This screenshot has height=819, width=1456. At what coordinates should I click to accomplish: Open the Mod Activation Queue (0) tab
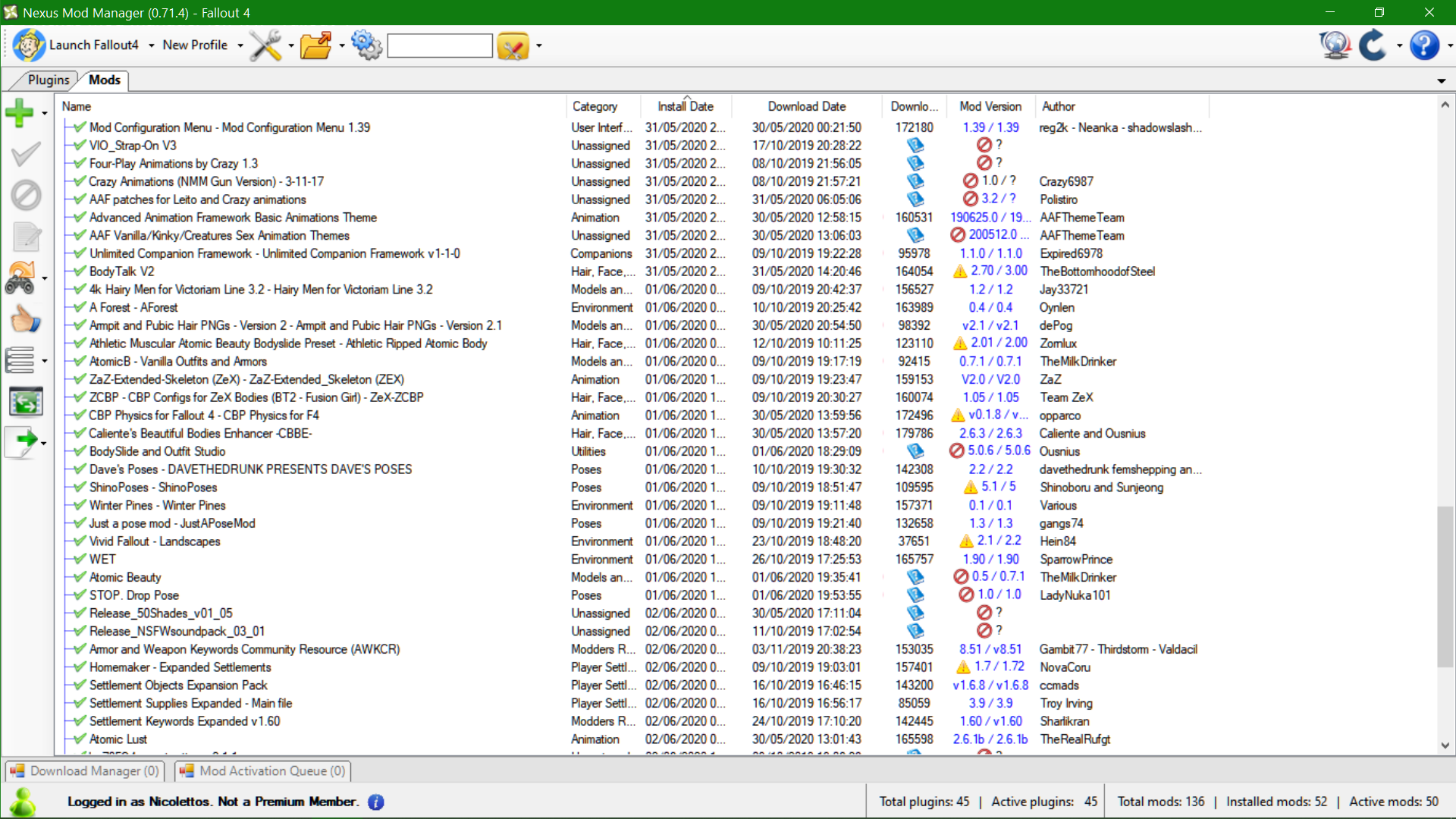pos(263,770)
